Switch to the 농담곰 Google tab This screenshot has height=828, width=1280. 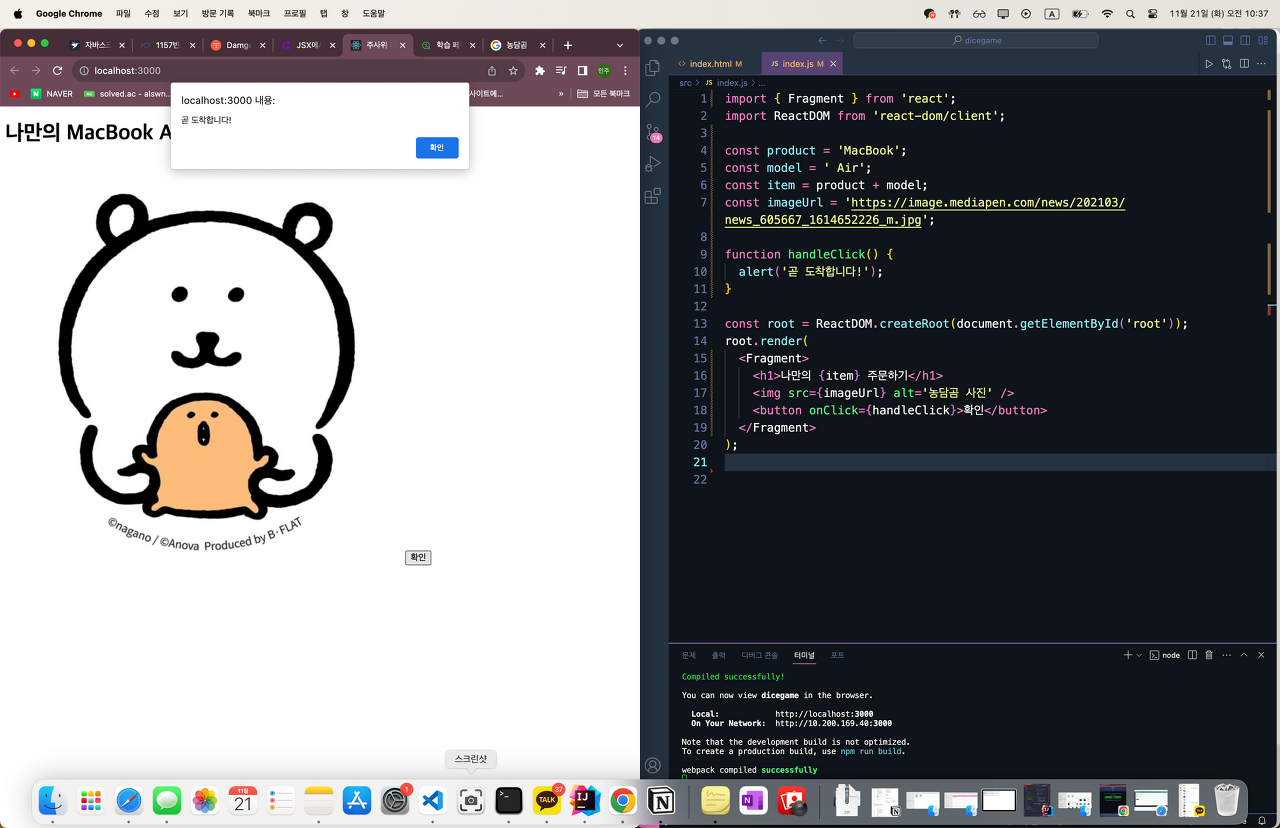pos(515,45)
